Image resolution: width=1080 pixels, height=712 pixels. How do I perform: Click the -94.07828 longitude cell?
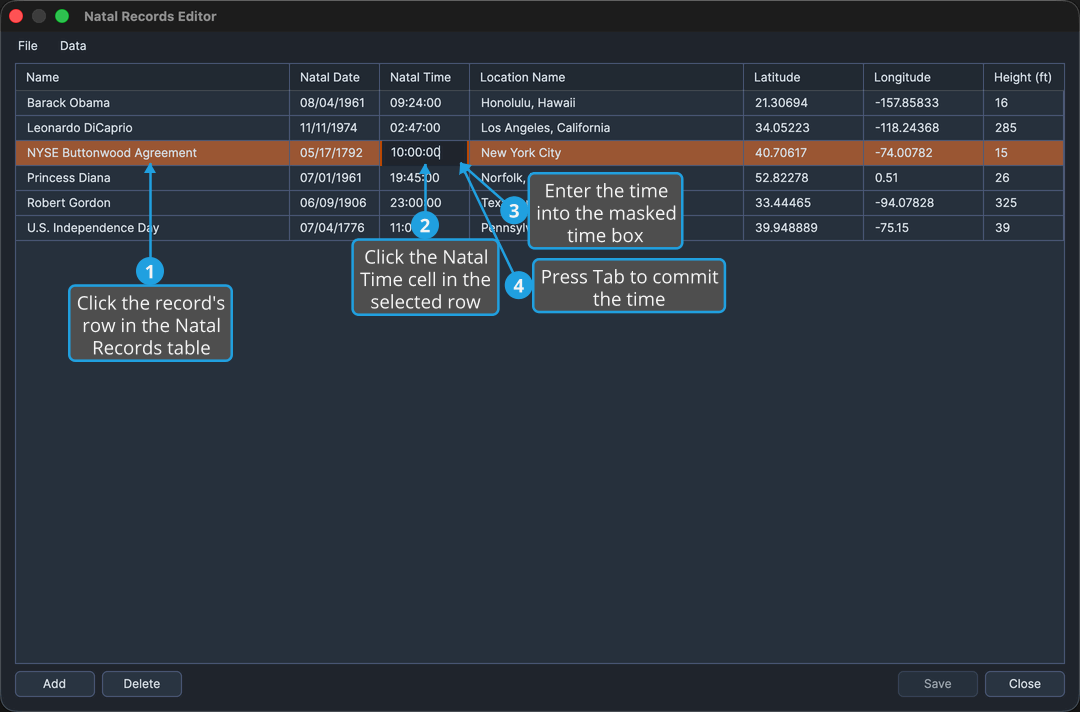pos(923,202)
